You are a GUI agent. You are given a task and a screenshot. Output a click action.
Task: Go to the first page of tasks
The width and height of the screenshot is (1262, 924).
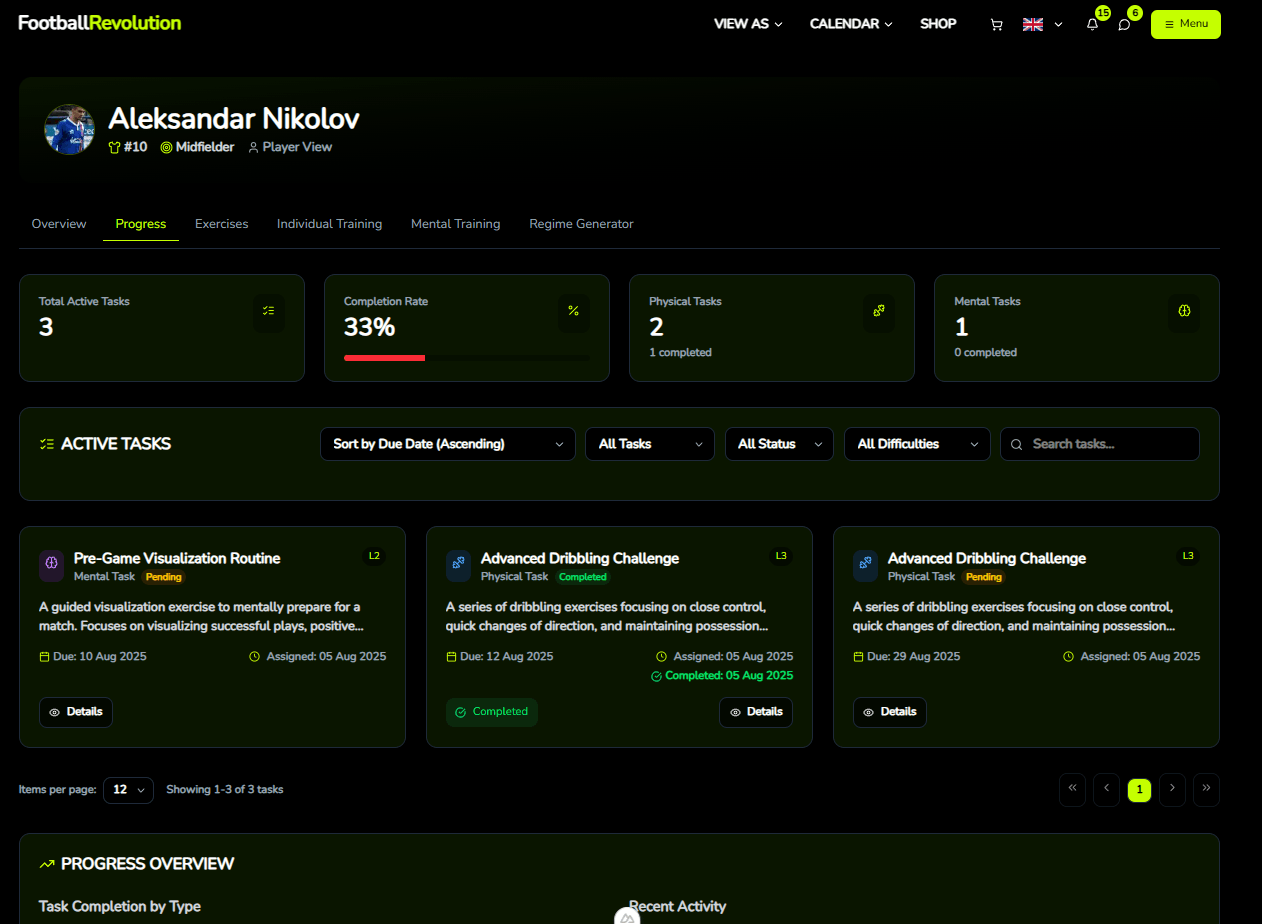[1072, 790]
